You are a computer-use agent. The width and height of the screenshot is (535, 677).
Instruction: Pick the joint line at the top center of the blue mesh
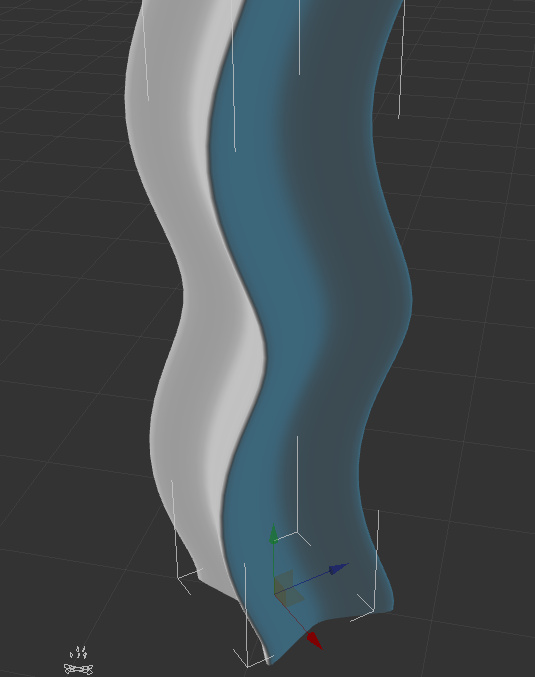[299, 37]
